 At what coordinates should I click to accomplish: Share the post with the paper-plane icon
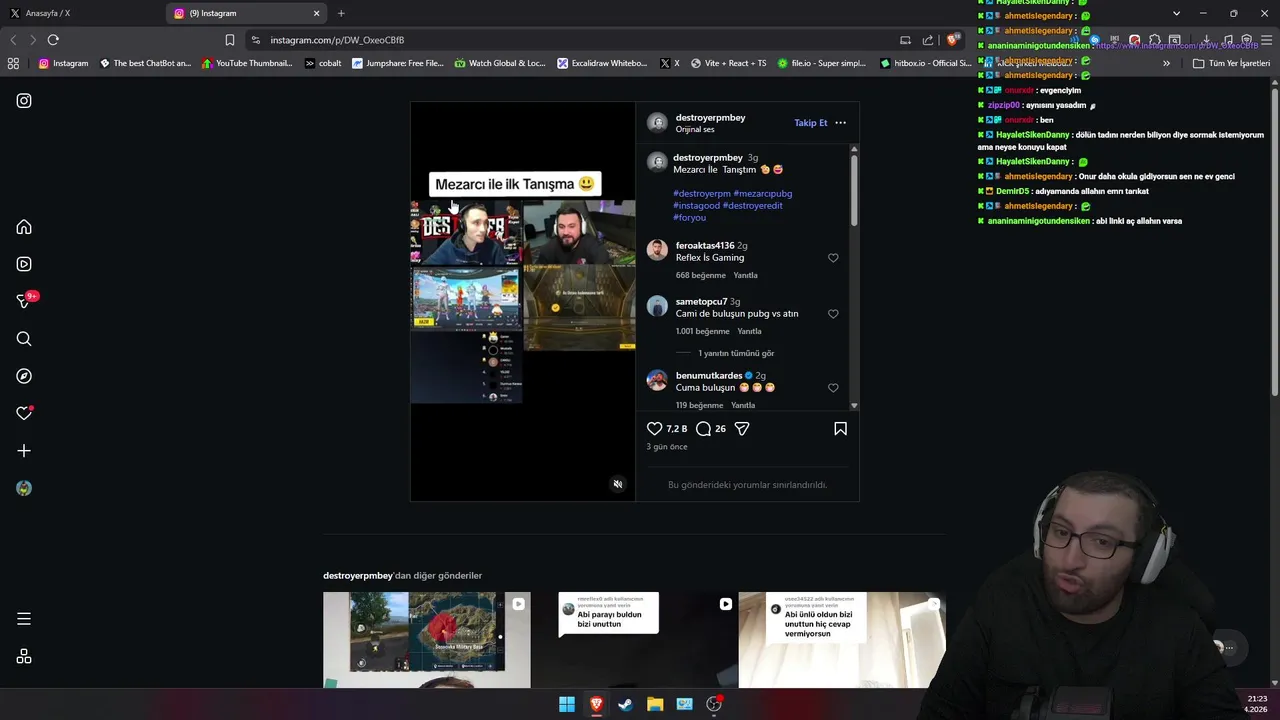tap(742, 428)
